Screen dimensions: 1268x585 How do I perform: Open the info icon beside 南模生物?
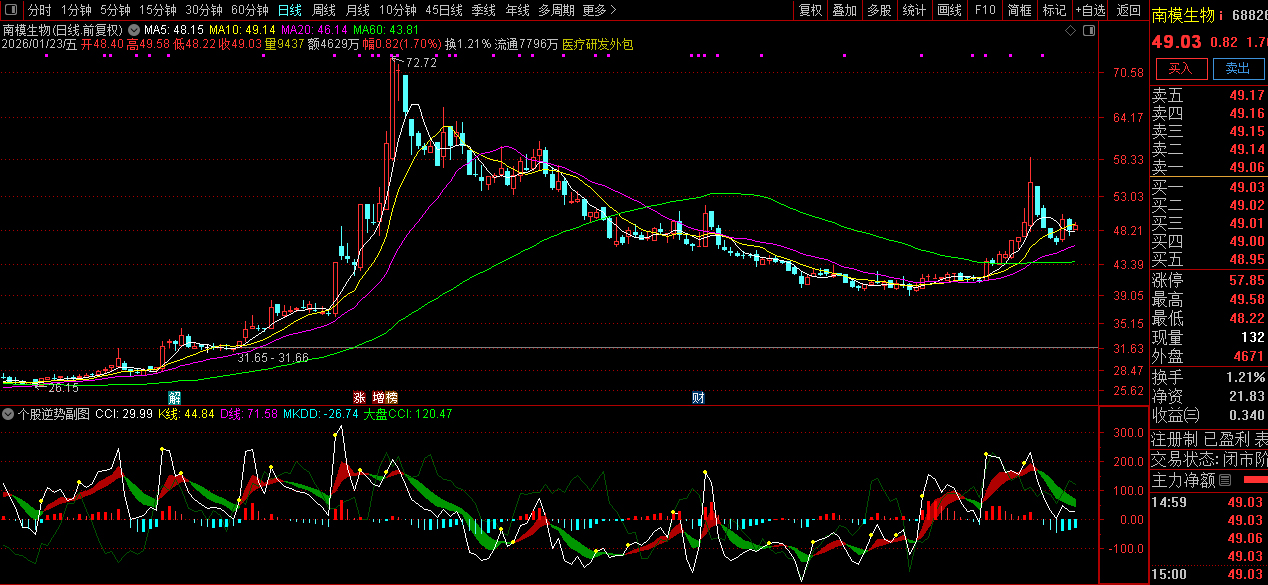[x=1223, y=15]
